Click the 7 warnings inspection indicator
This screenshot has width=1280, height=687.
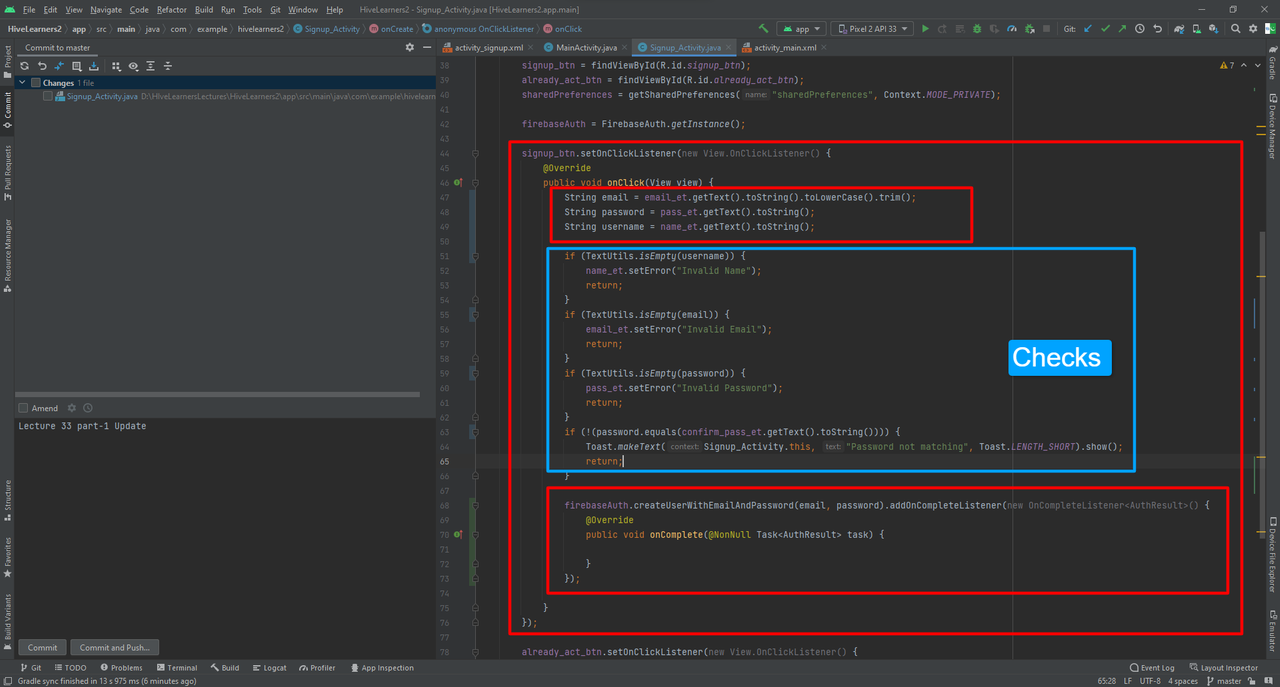point(1227,65)
